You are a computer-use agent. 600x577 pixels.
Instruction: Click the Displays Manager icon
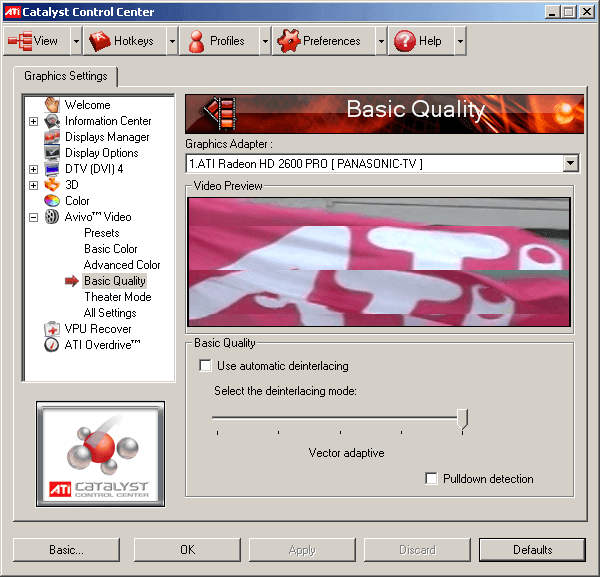[x=52, y=137]
